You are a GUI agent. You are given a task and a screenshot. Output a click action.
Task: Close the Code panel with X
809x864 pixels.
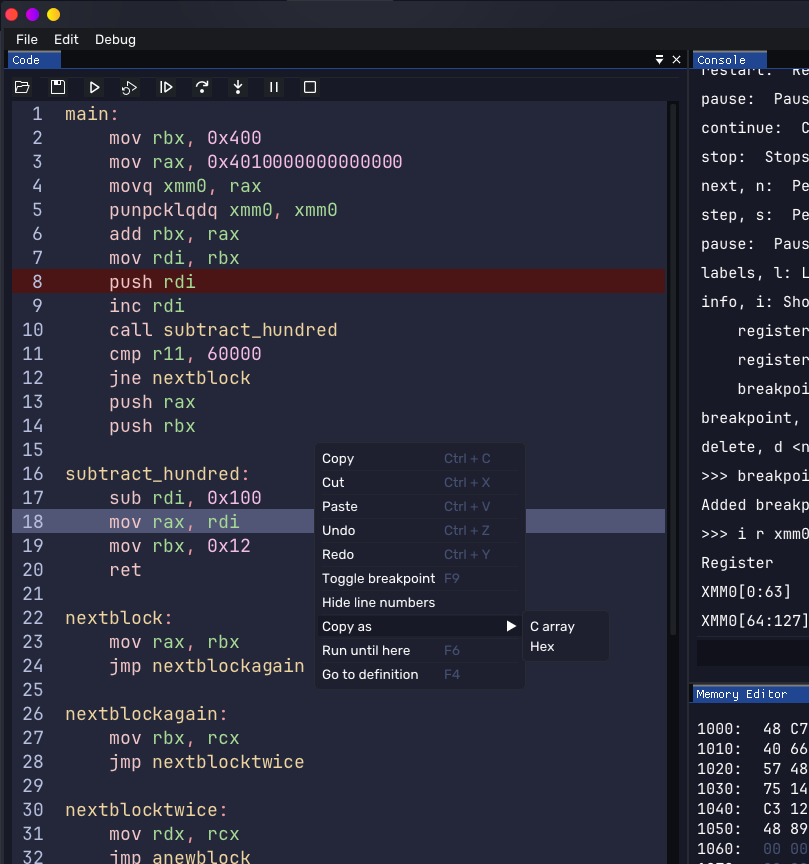pyautogui.click(x=676, y=60)
